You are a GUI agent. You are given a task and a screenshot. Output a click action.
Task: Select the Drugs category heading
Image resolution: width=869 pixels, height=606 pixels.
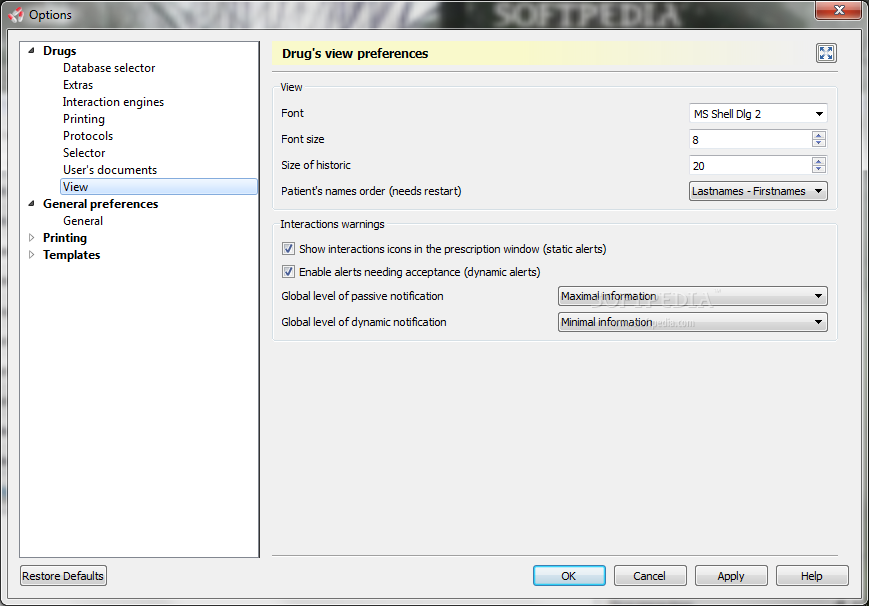coord(60,50)
